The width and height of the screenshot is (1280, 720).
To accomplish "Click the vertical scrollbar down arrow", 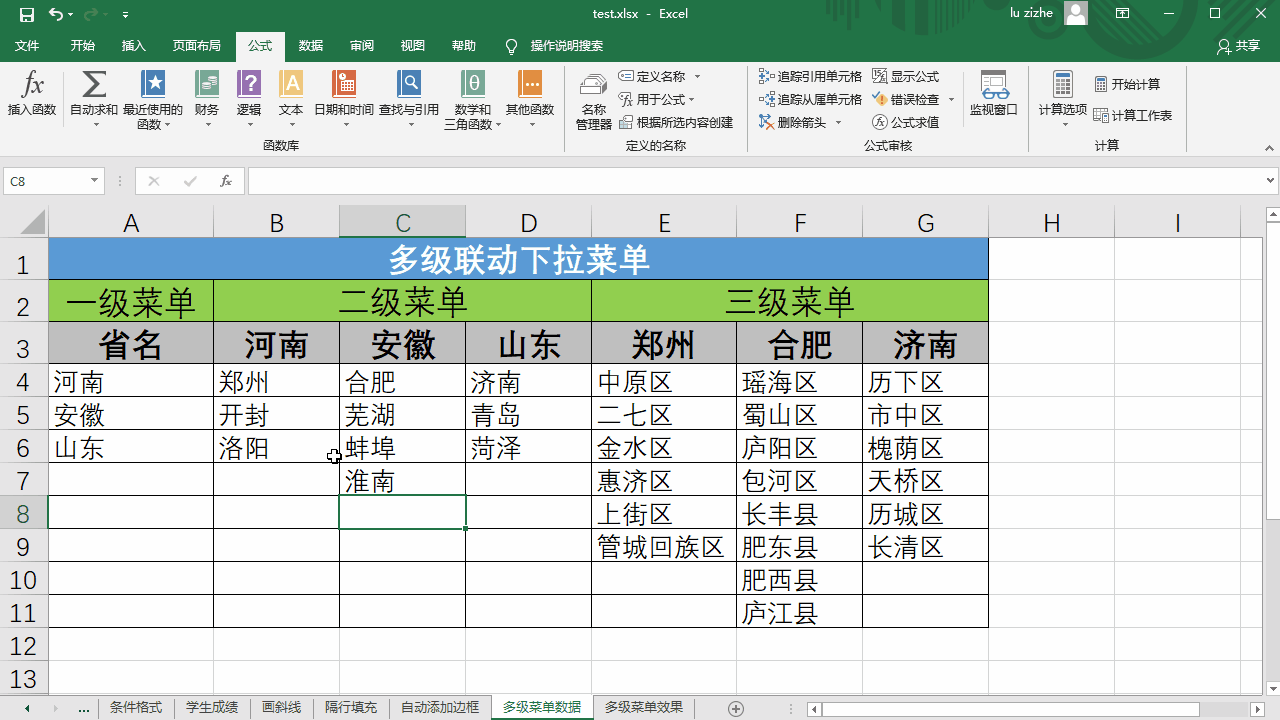I will (x=1271, y=689).
